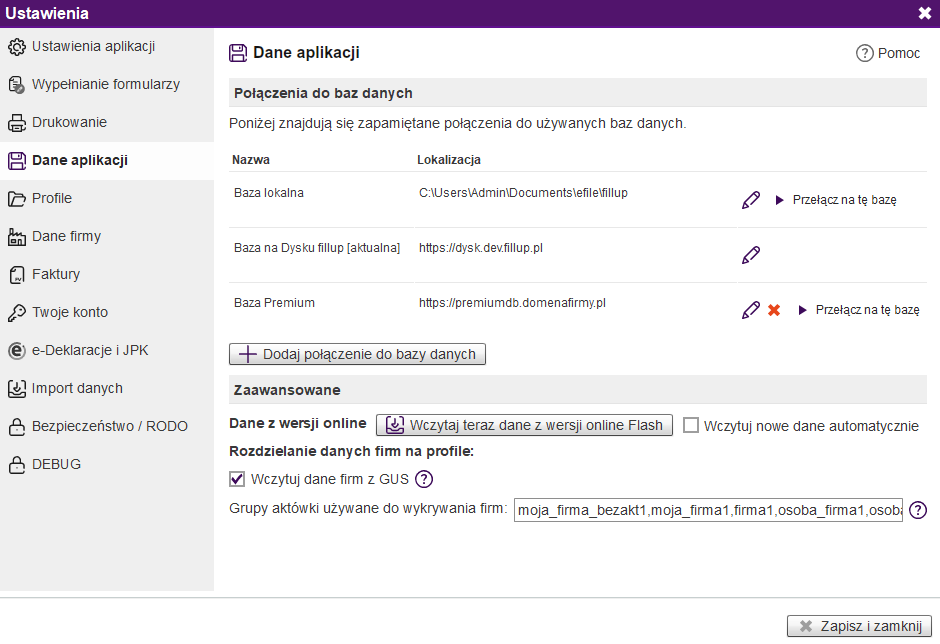This screenshot has height=644, width=940.
Task: Click the Pomoc help icon
Action: pyautogui.click(x=864, y=53)
